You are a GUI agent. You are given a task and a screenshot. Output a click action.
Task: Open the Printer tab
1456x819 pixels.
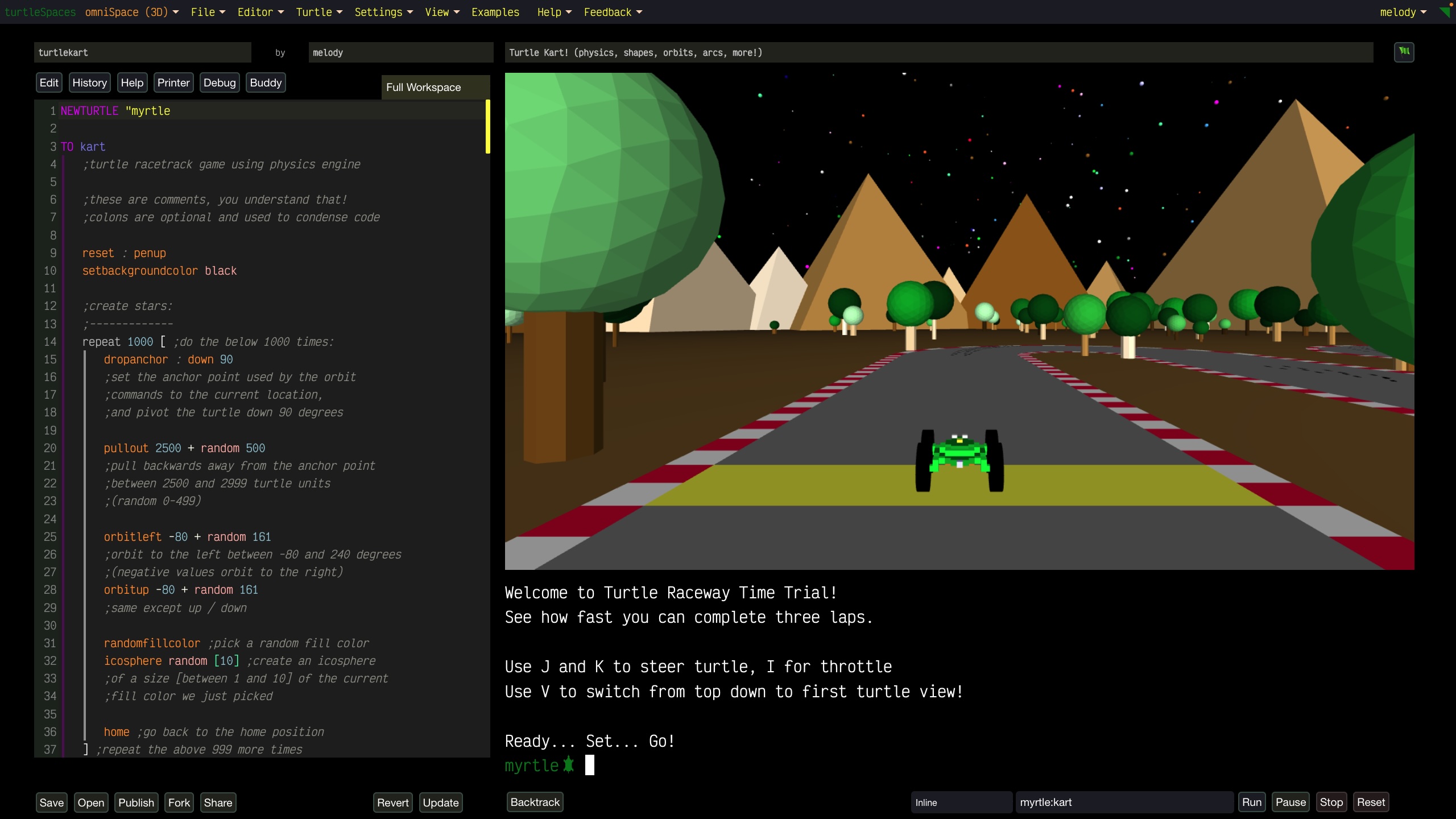[x=173, y=82]
